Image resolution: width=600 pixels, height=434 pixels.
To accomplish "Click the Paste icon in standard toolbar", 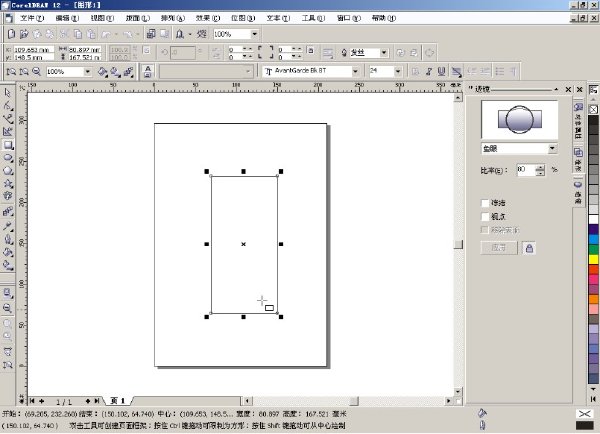I will point(91,34).
